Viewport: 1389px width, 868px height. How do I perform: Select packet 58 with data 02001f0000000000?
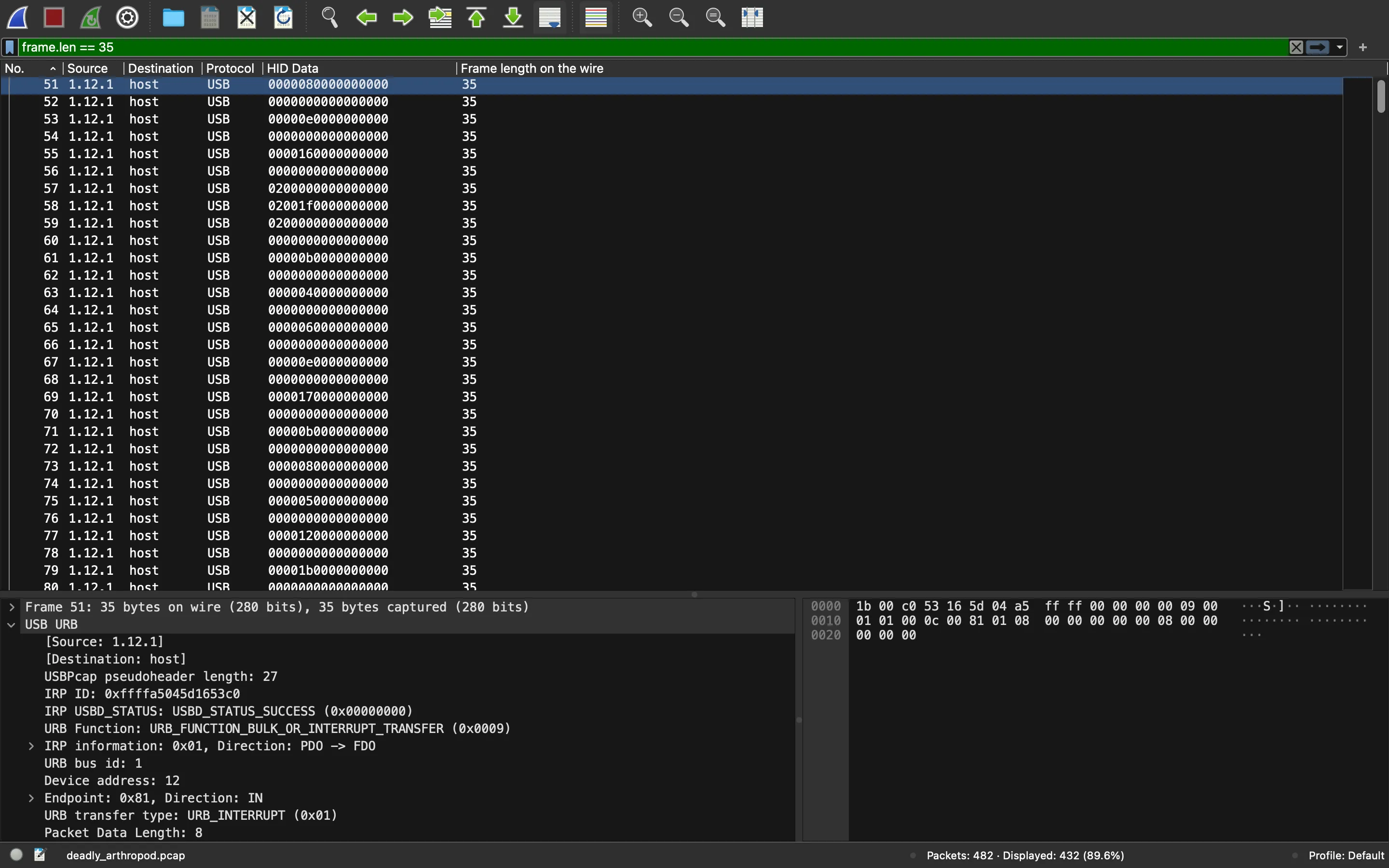coord(671,205)
